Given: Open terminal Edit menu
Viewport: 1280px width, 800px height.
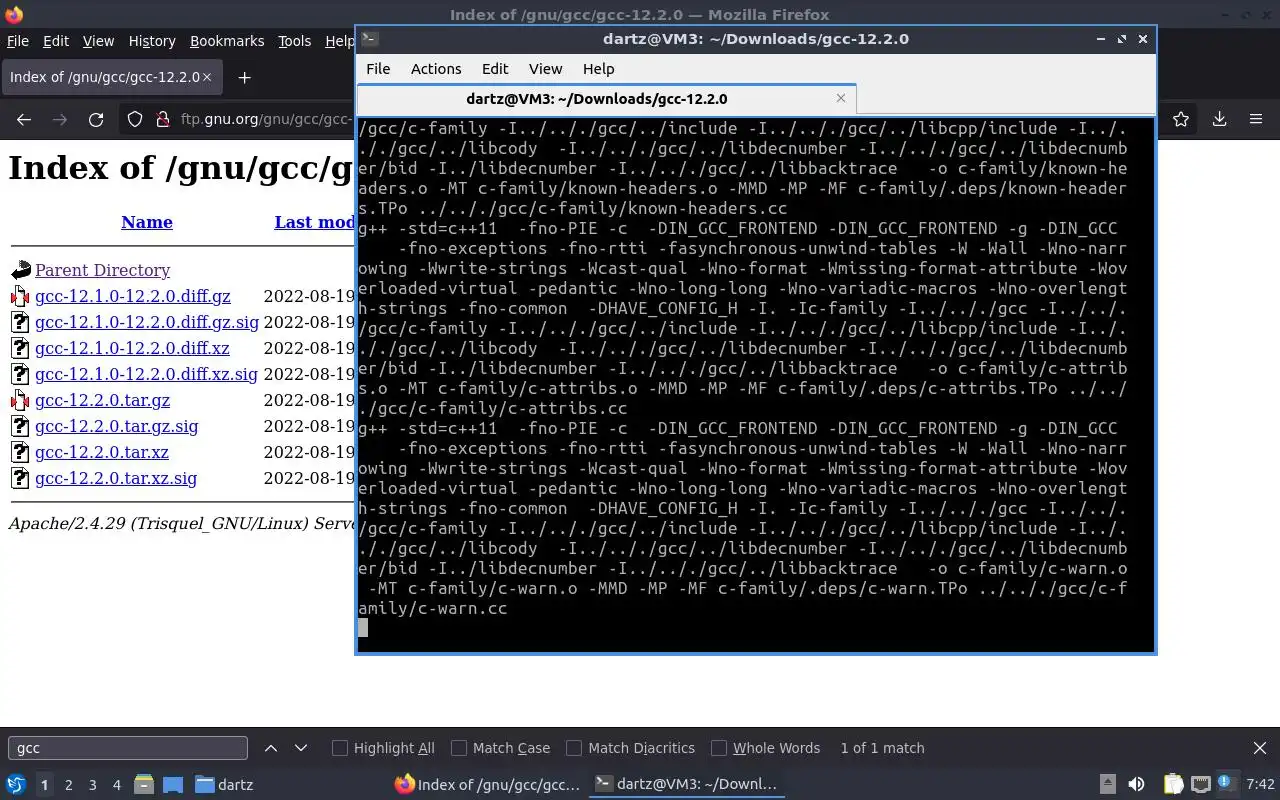Looking at the screenshot, I should (495, 69).
